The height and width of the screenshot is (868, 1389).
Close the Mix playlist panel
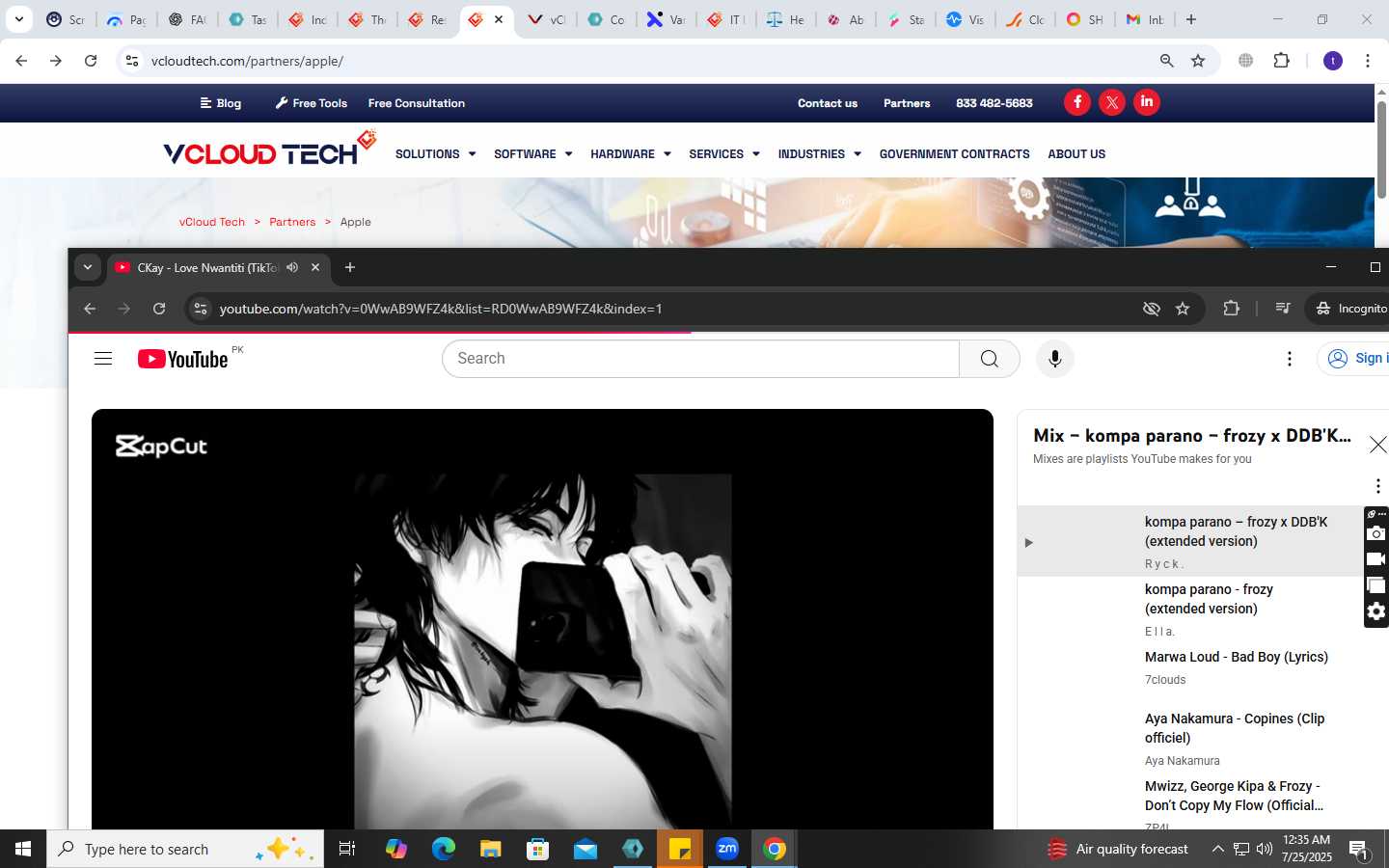coord(1377,445)
